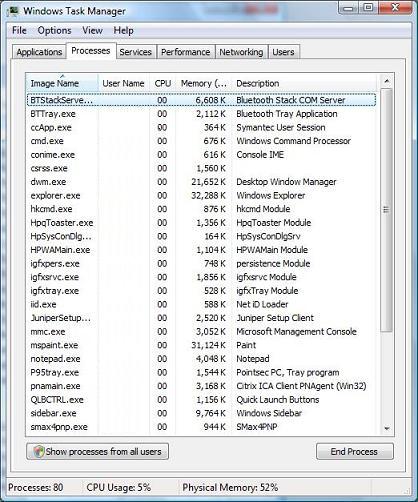418x502 pixels.
Task: Click the Physical Memory: 52% status entry
Action: (230, 487)
